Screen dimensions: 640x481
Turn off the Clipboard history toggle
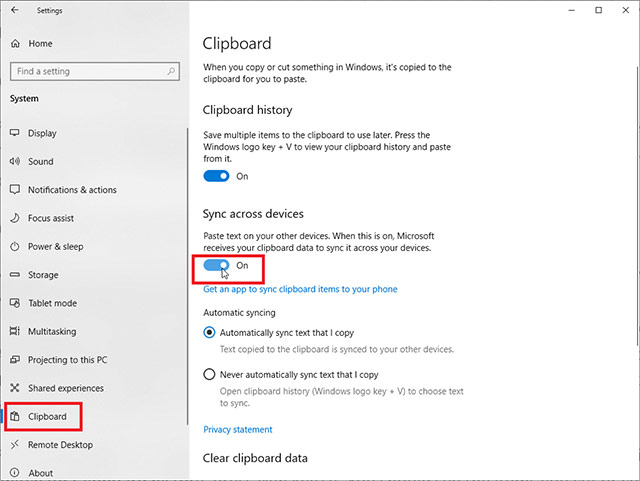(217, 176)
